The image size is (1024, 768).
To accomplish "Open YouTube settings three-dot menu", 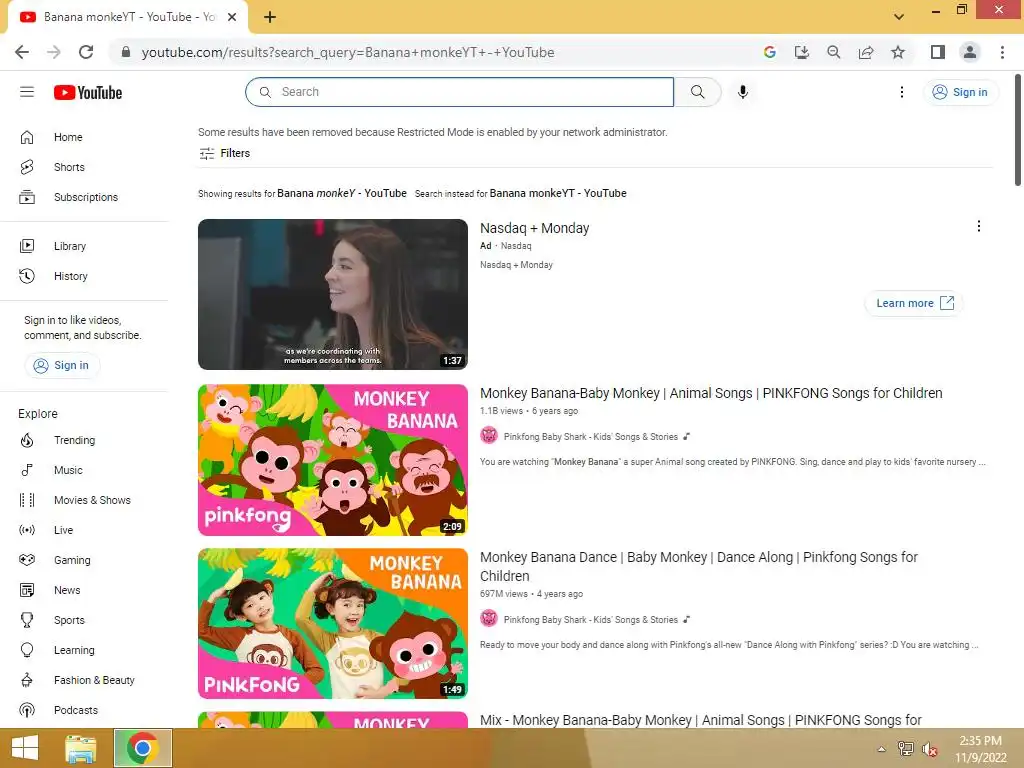I will [902, 92].
